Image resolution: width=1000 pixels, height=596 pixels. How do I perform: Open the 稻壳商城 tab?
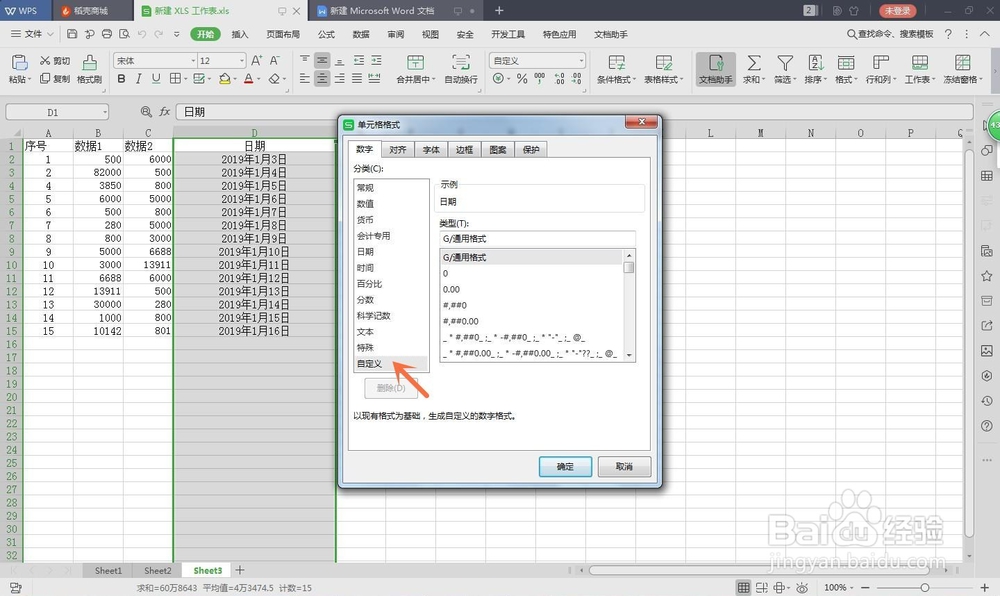pyautogui.click(x=91, y=11)
